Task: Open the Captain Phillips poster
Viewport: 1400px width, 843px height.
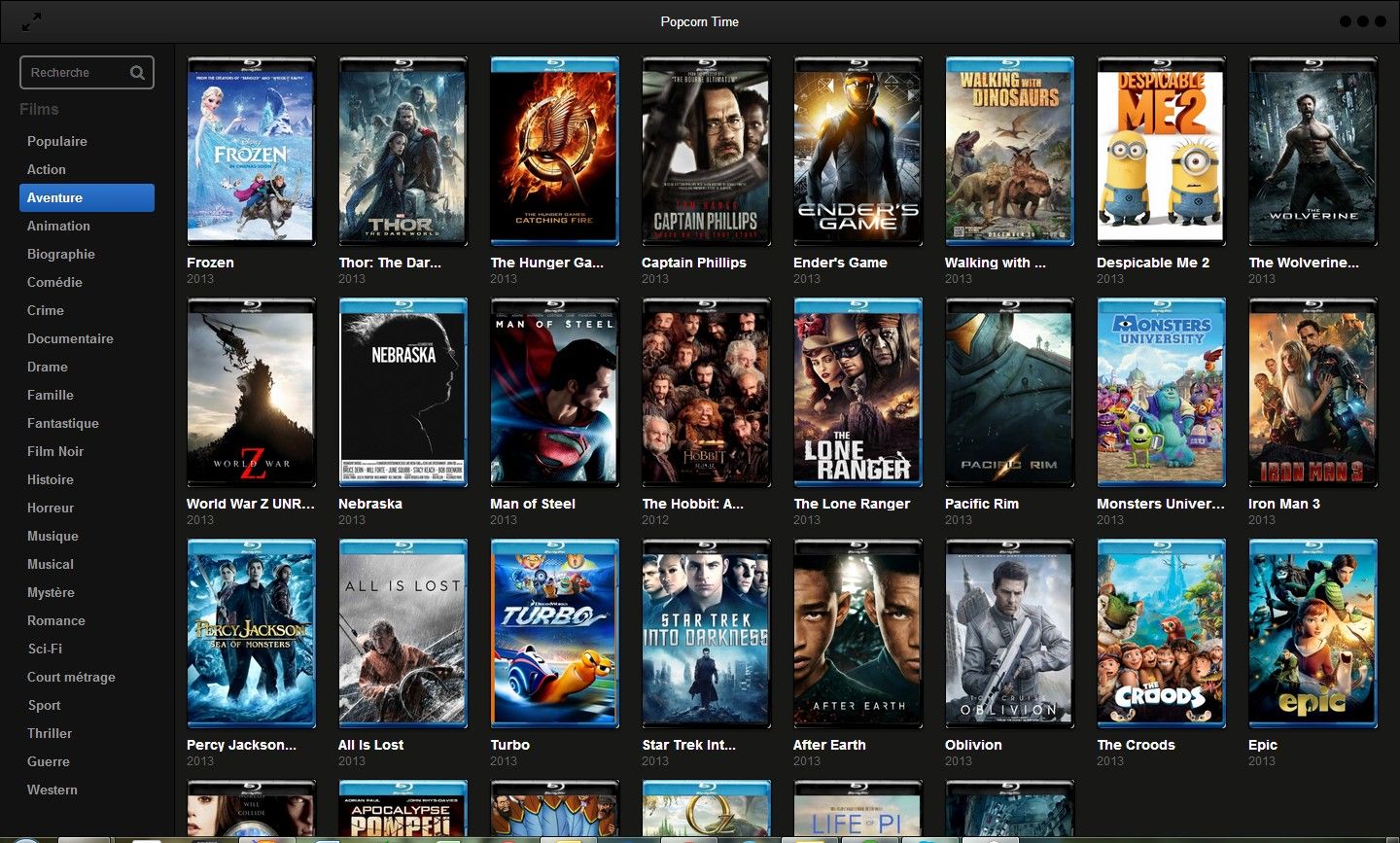Action: tap(706, 151)
